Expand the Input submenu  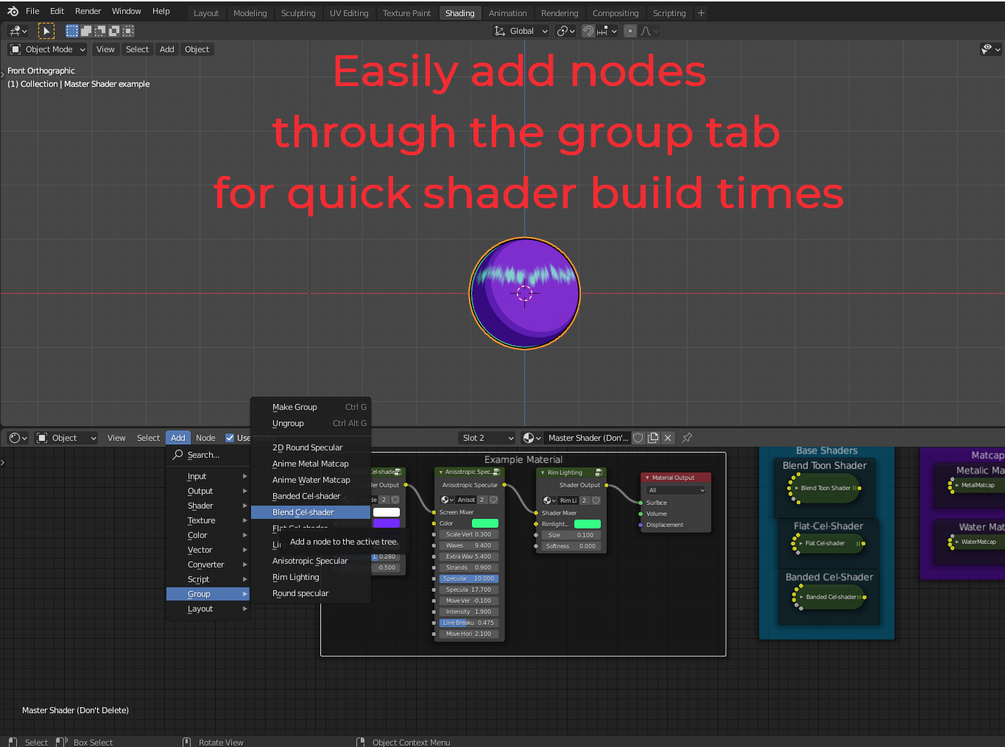[x=208, y=476]
